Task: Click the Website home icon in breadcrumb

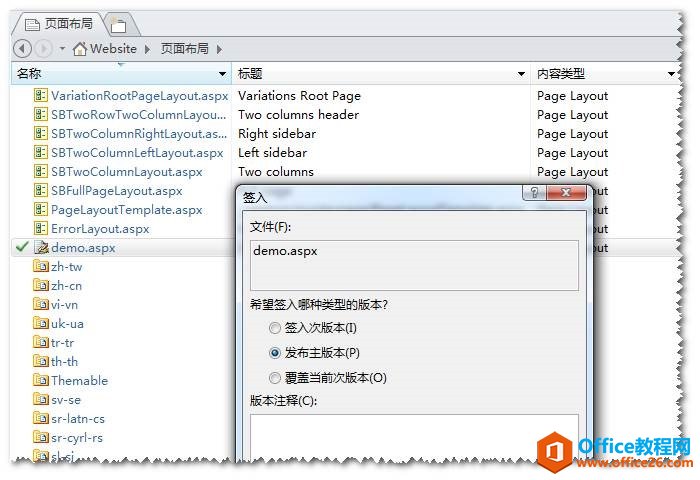Action: (79, 49)
